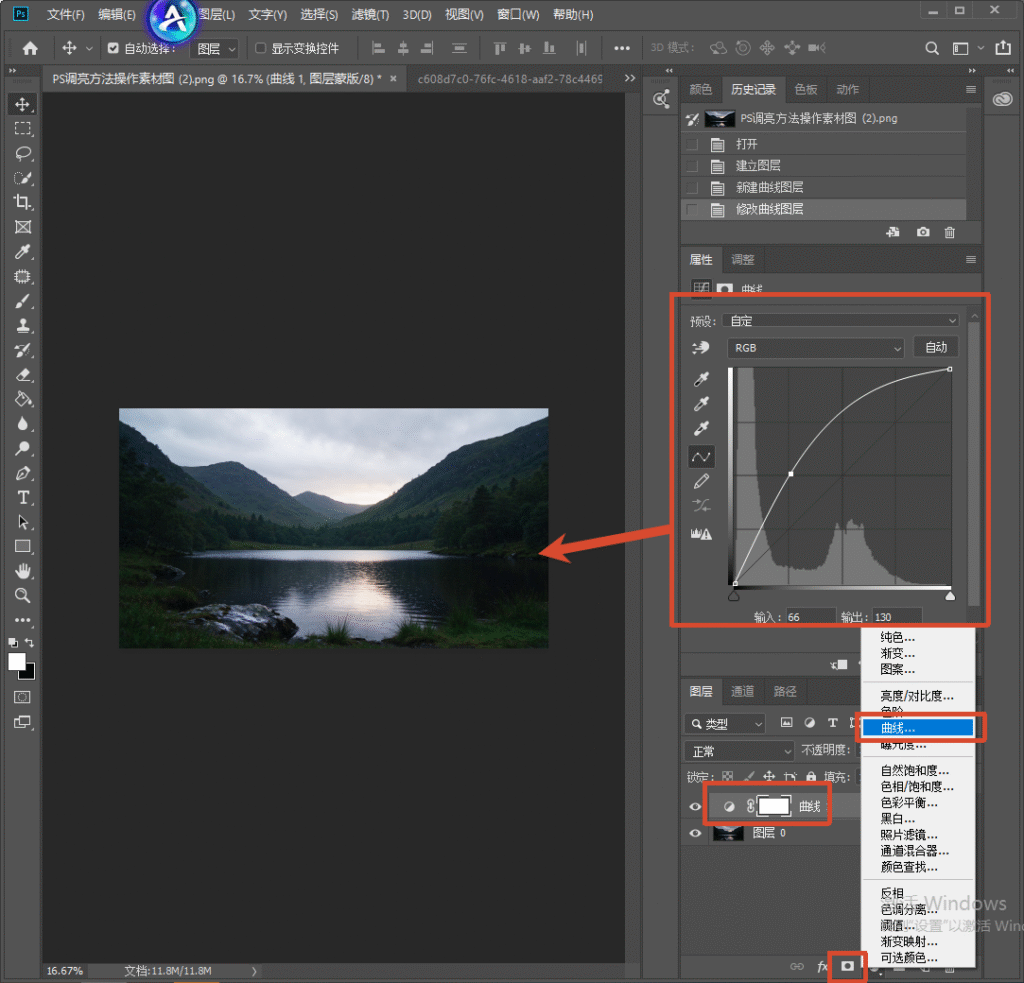
Task: Toggle the 自动选择 checkbox
Action: (113, 48)
